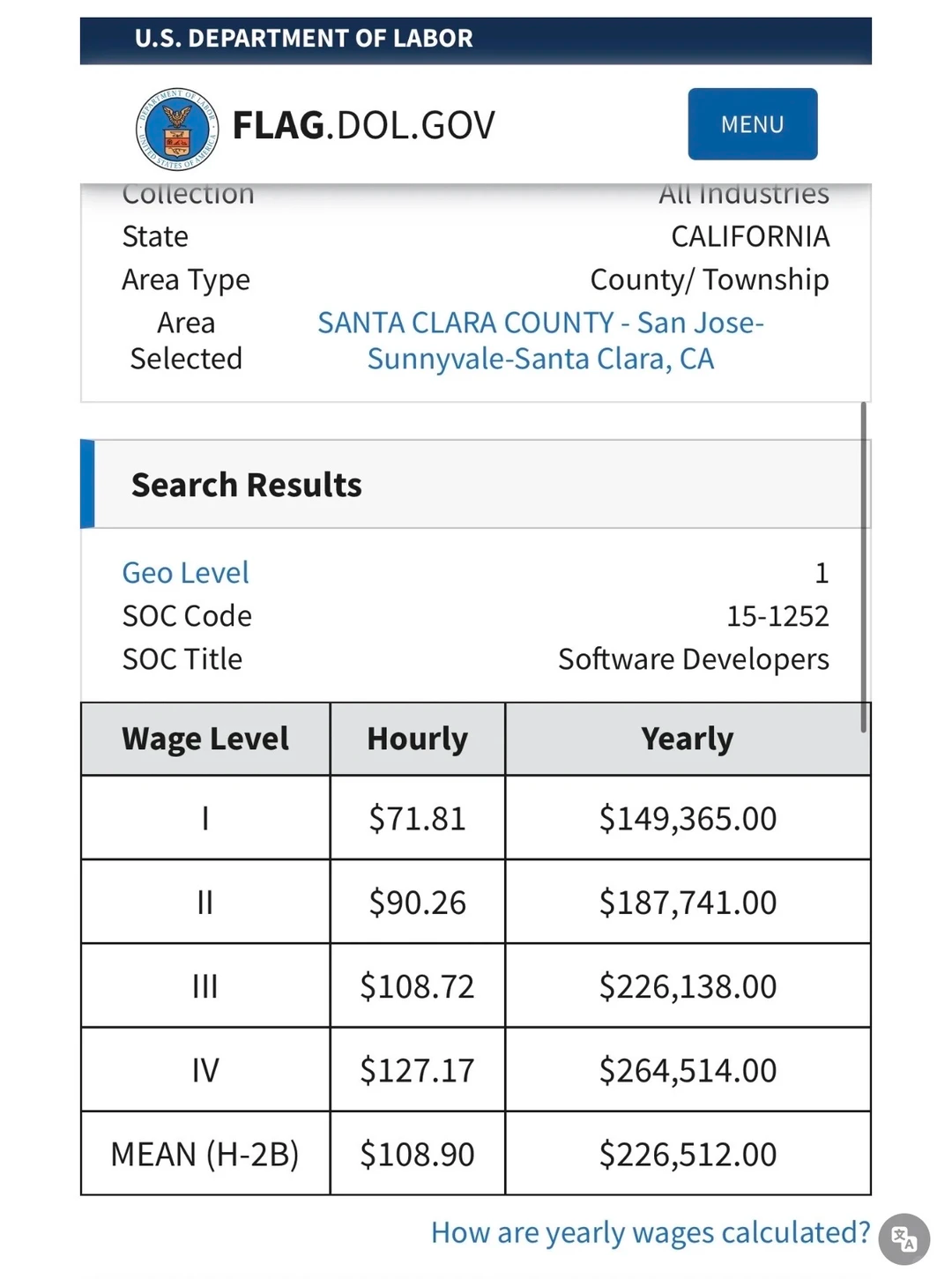
Task: Select the Yearly column header
Action: click(x=688, y=739)
